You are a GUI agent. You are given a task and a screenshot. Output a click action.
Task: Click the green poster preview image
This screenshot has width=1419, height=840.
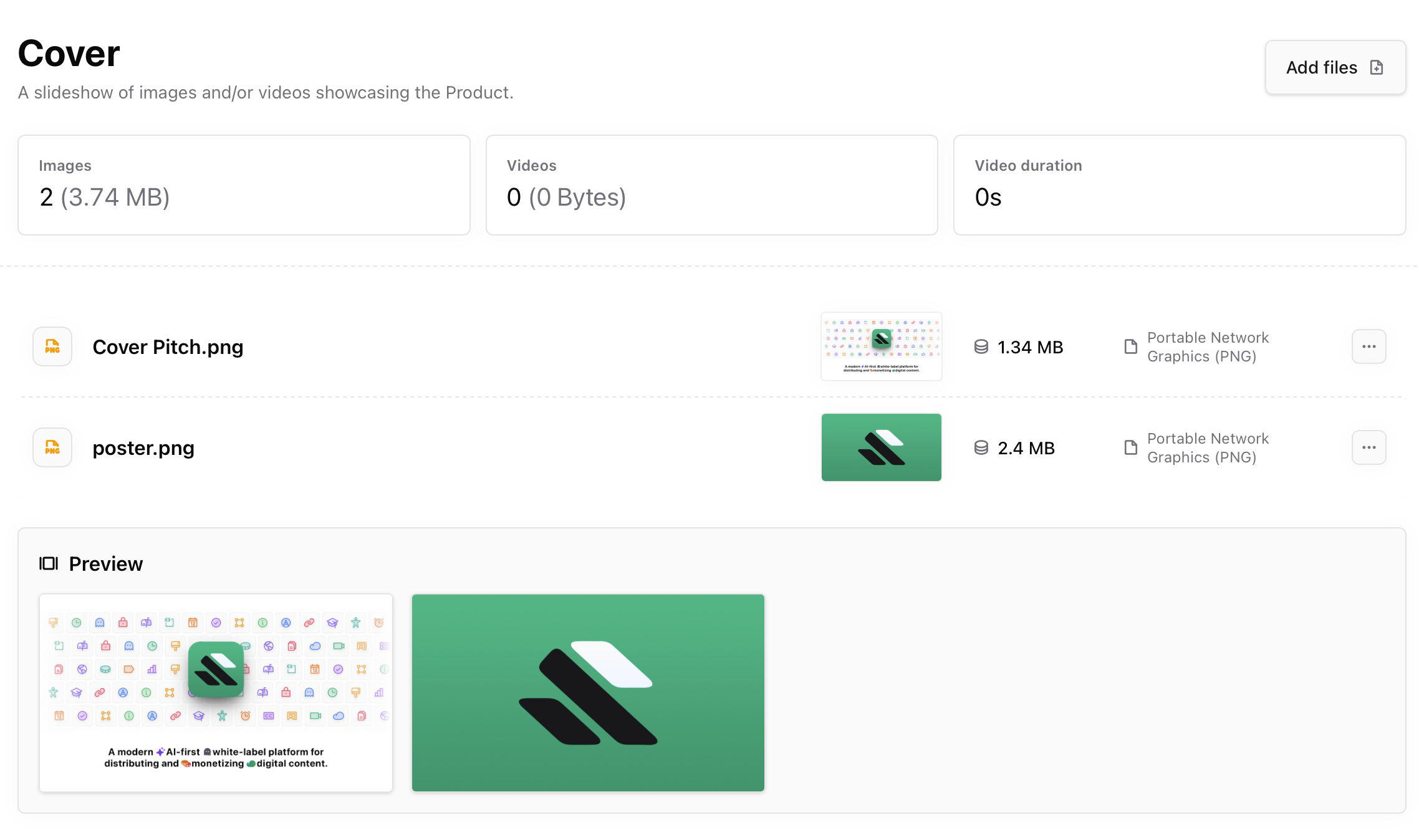point(588,692)
